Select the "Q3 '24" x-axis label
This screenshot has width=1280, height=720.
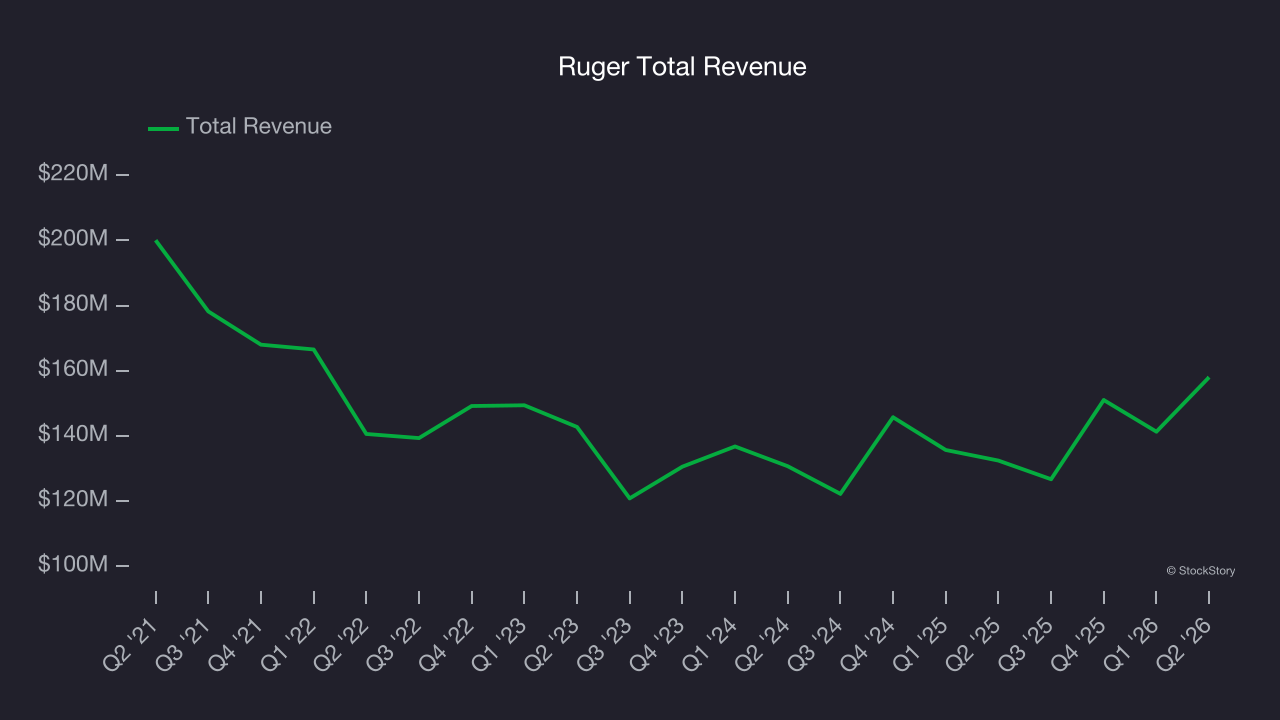point(817,642)
